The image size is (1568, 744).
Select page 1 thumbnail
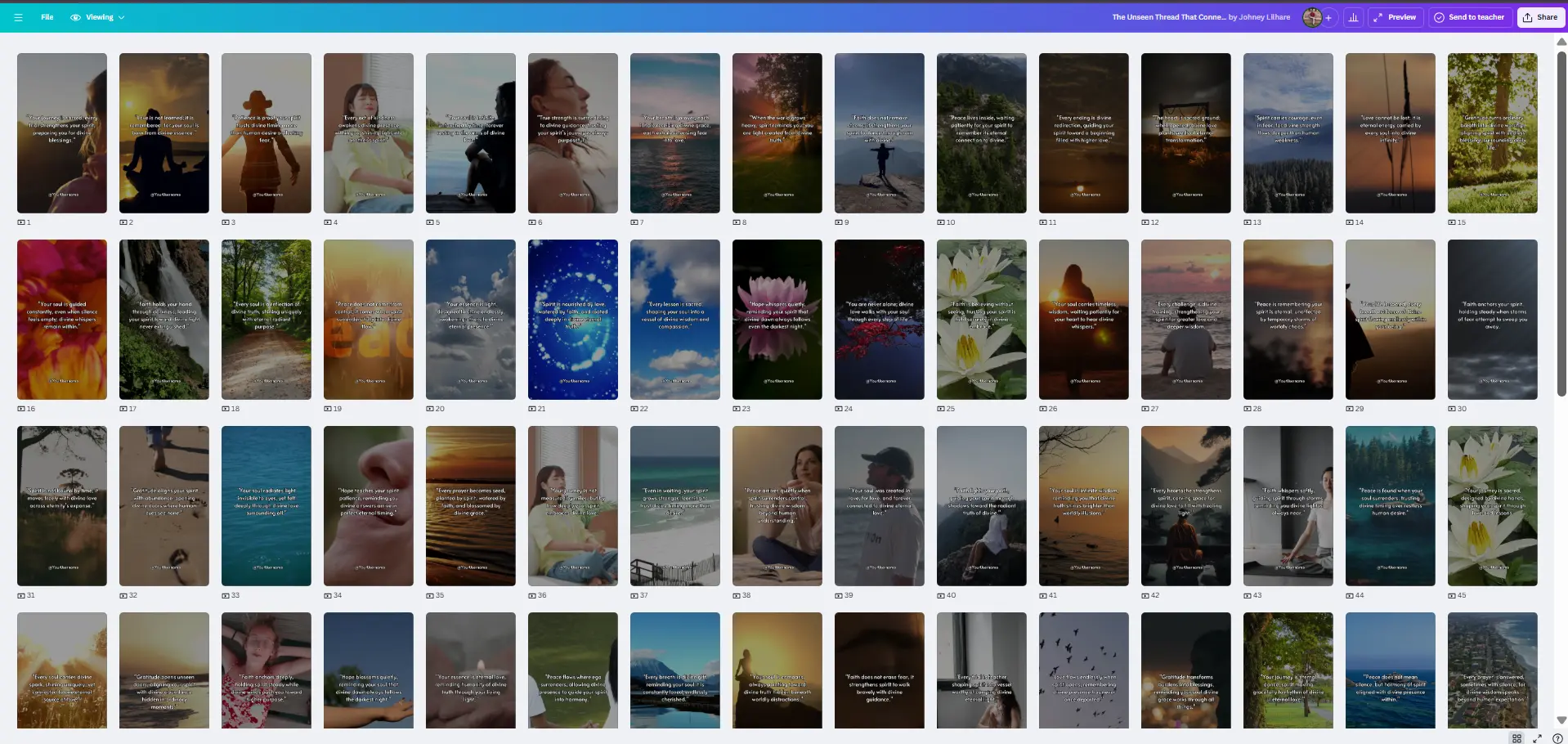[62, 133]
